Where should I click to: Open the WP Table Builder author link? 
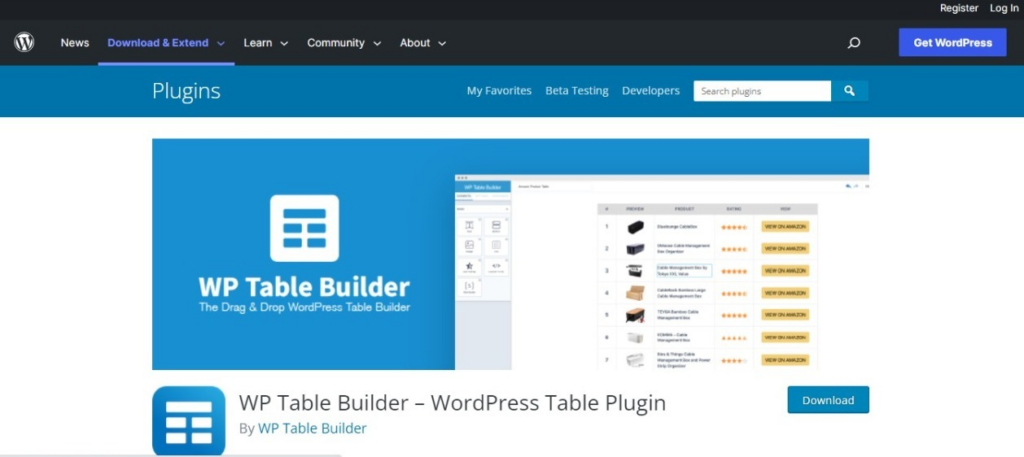pyautogui.click(x=312, y=428)
